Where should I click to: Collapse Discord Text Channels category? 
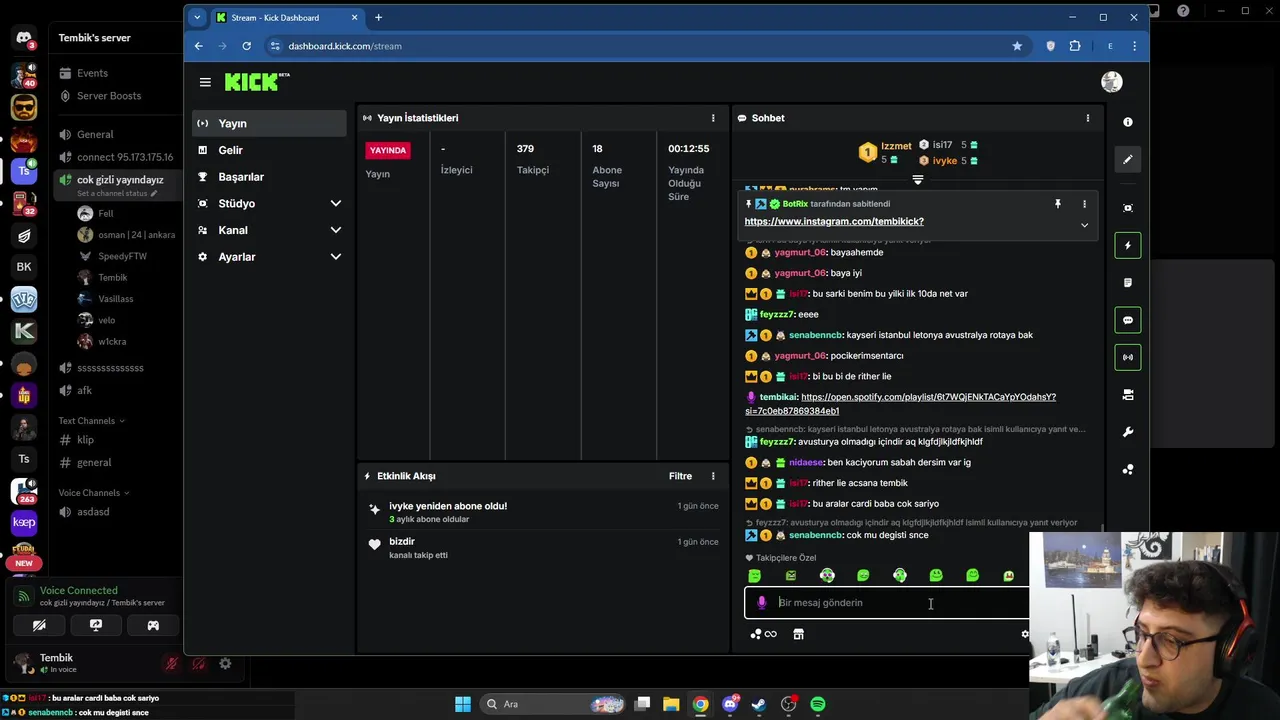[91, 421]
